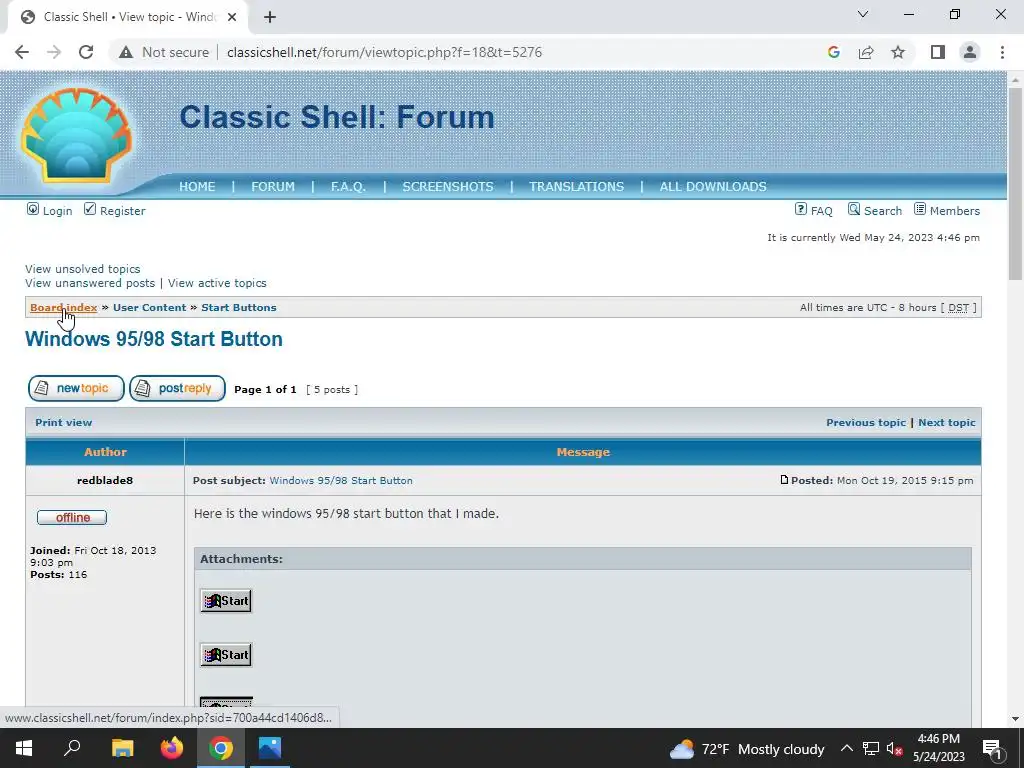Go to Previous topic
This screenshot has width=1024, height=768.
866,423
